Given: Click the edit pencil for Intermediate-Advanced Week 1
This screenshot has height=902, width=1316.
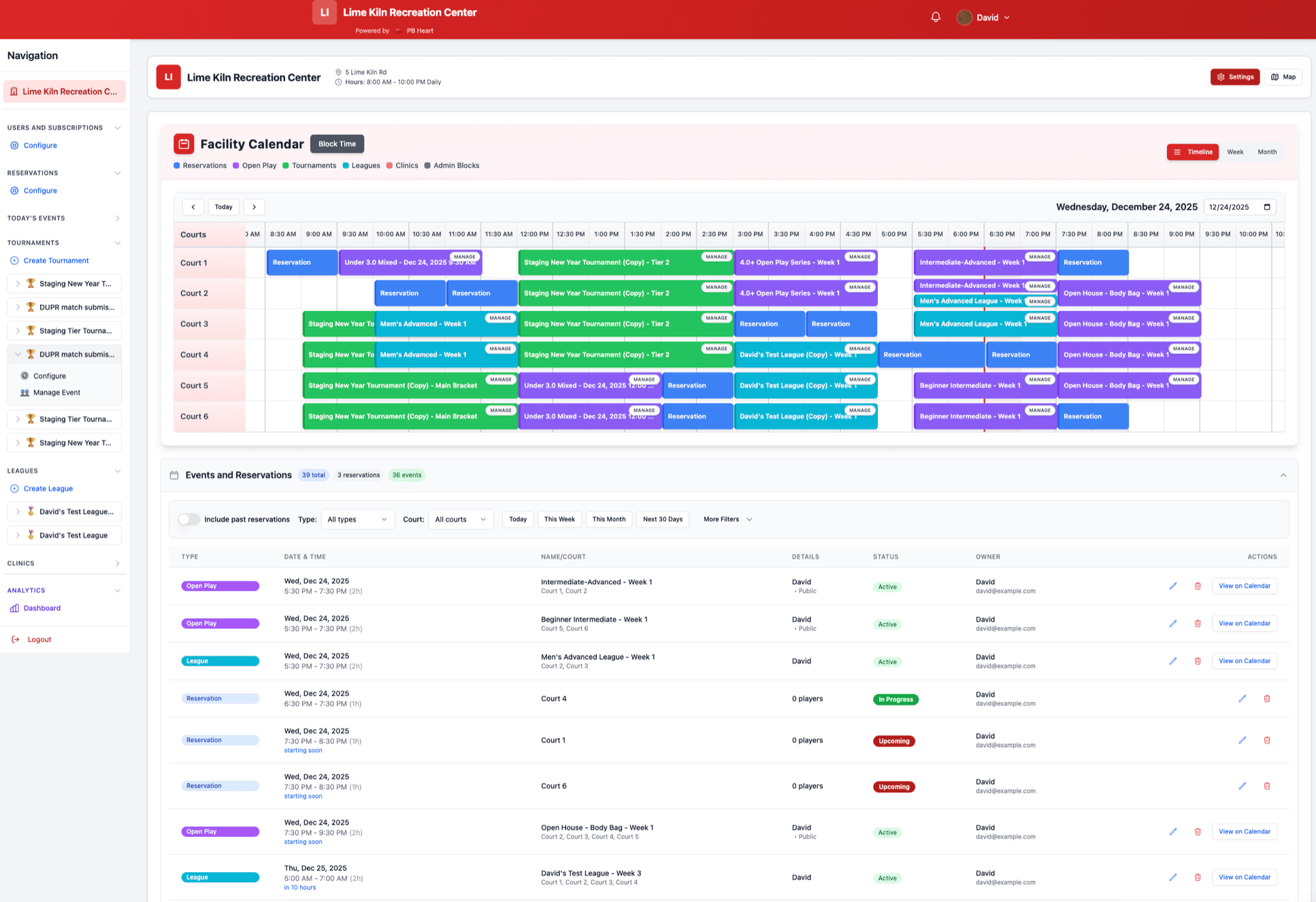Looking at the screenshot, I should (x=1173, y=586).
